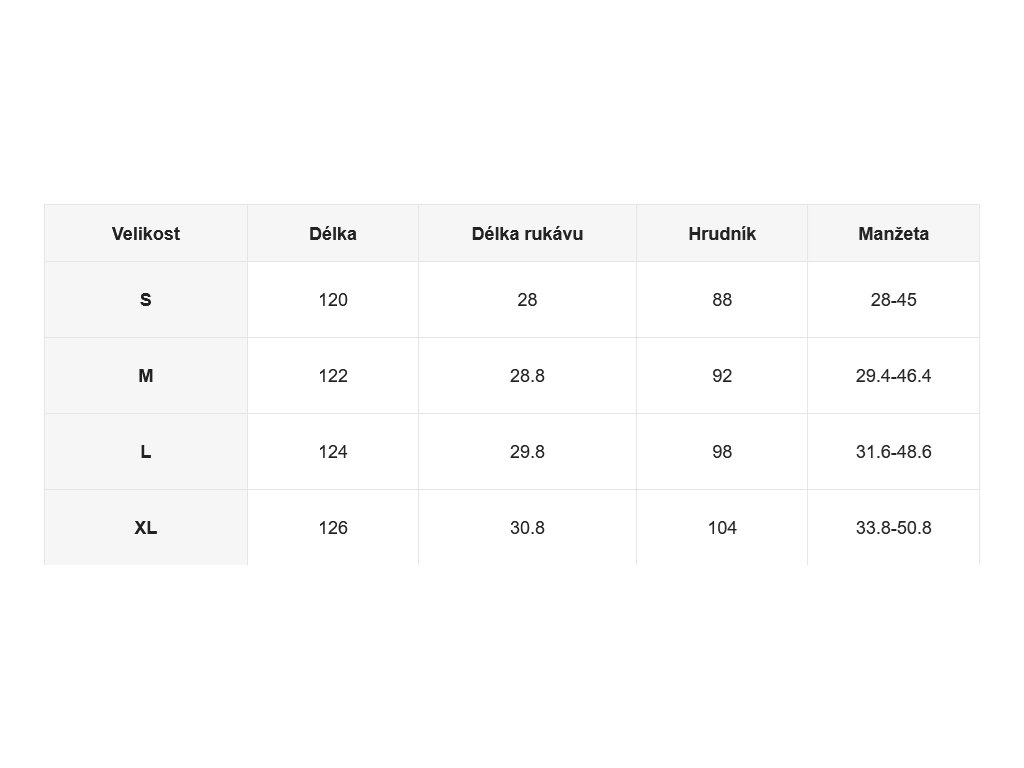
Task: Select the size L row label
Action: 146,452
